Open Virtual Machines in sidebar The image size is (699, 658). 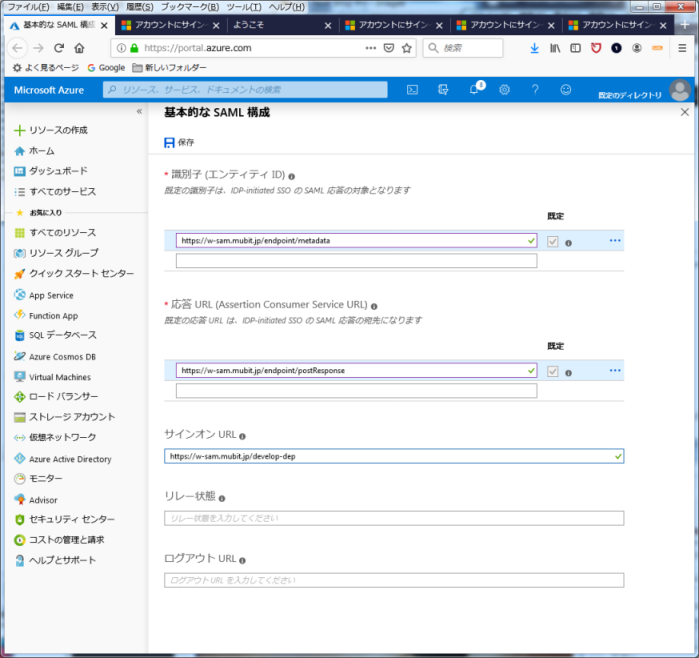52,377
